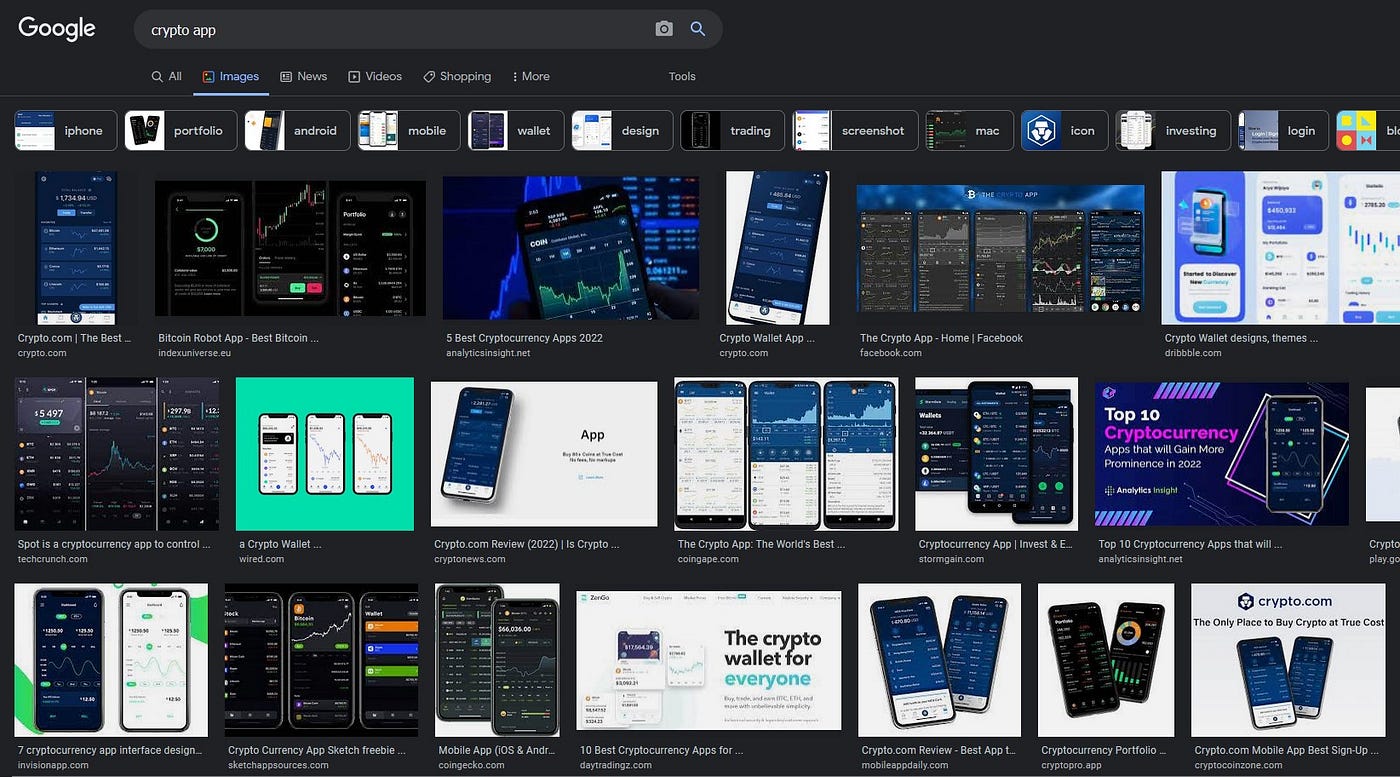Open the Spot cryptocurrency app image
This screenshot has height=777, width=1400.
[x=116, y=454]
